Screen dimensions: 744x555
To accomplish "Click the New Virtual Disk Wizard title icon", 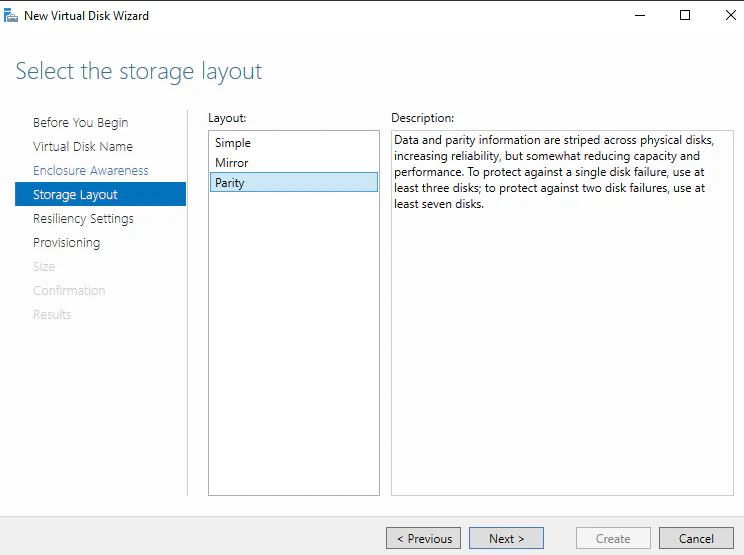I will pyautogui.click(x=10, y=16).
